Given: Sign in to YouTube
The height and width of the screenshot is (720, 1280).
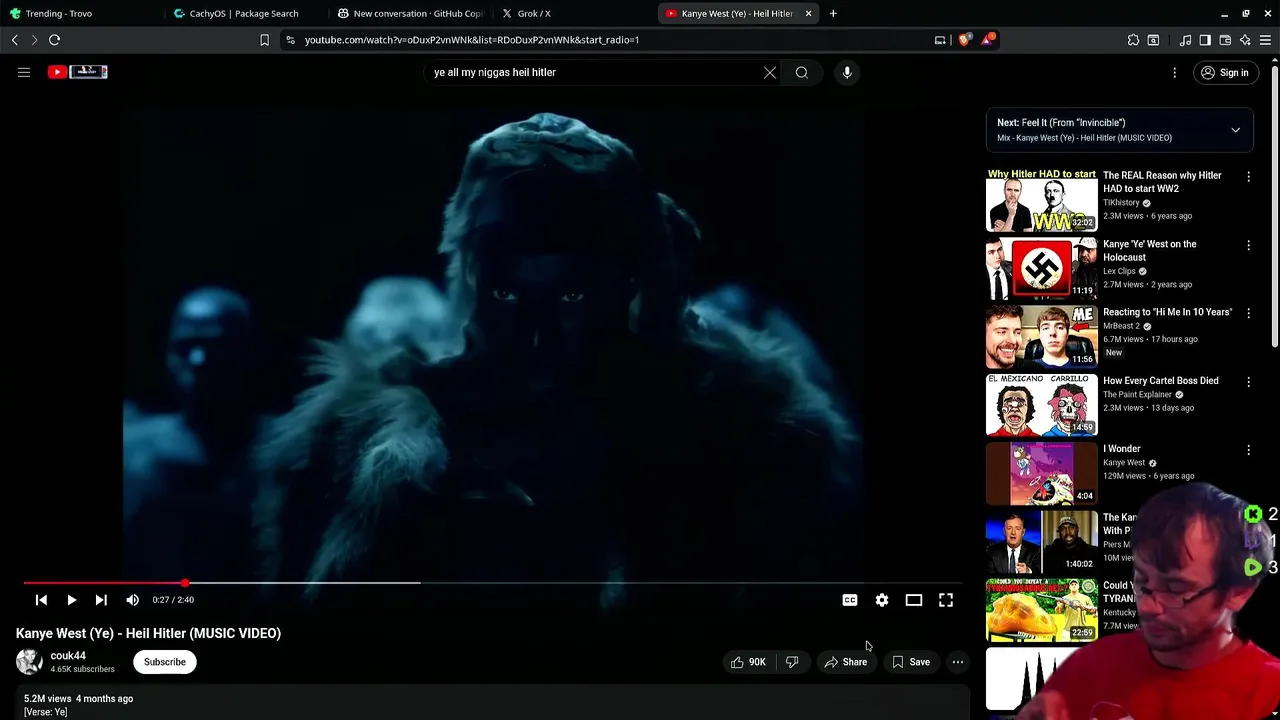Looking at the screenshot, I should tap(1225, 72).
